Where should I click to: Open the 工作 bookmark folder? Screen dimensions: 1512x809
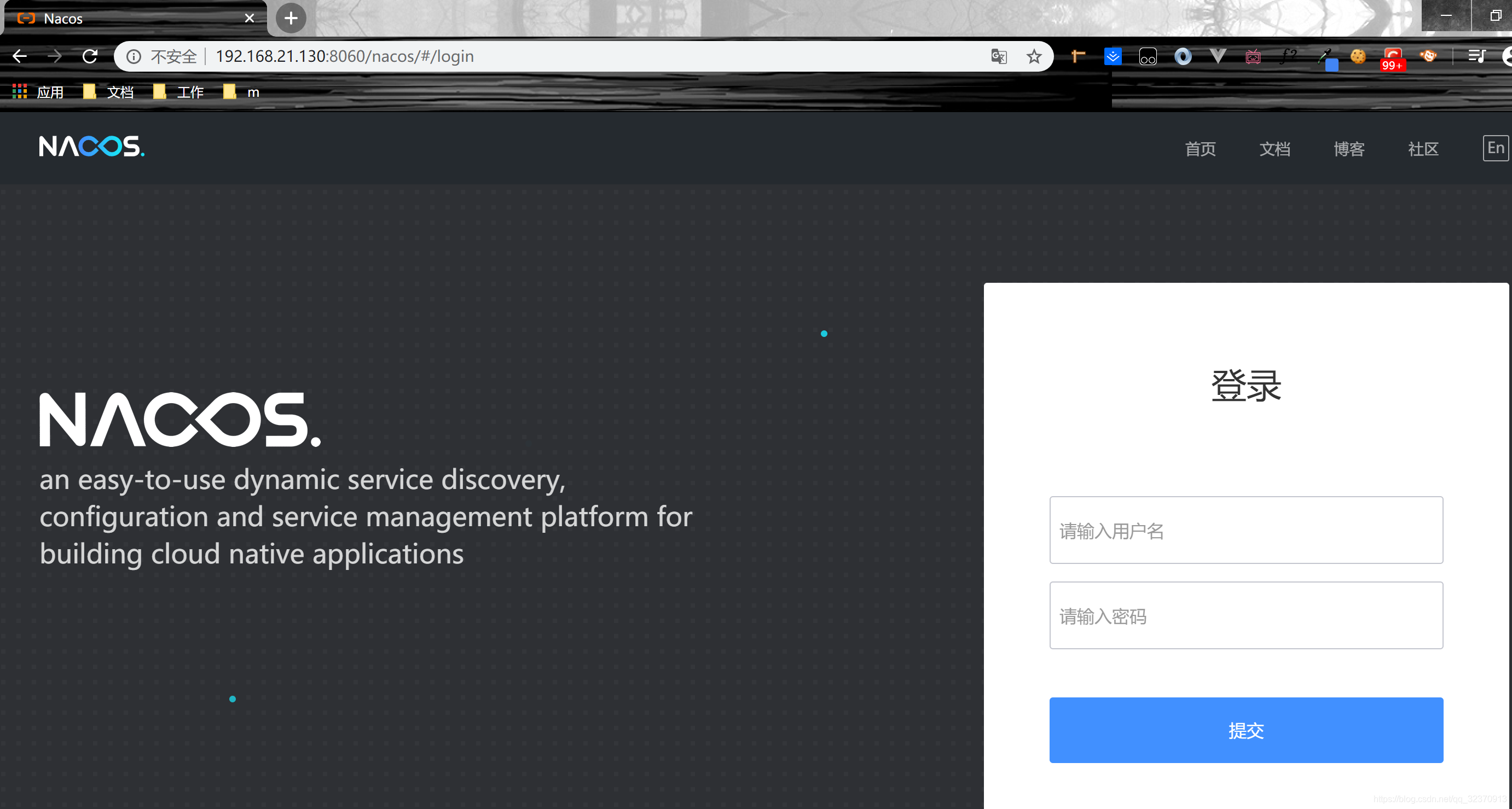178,91
